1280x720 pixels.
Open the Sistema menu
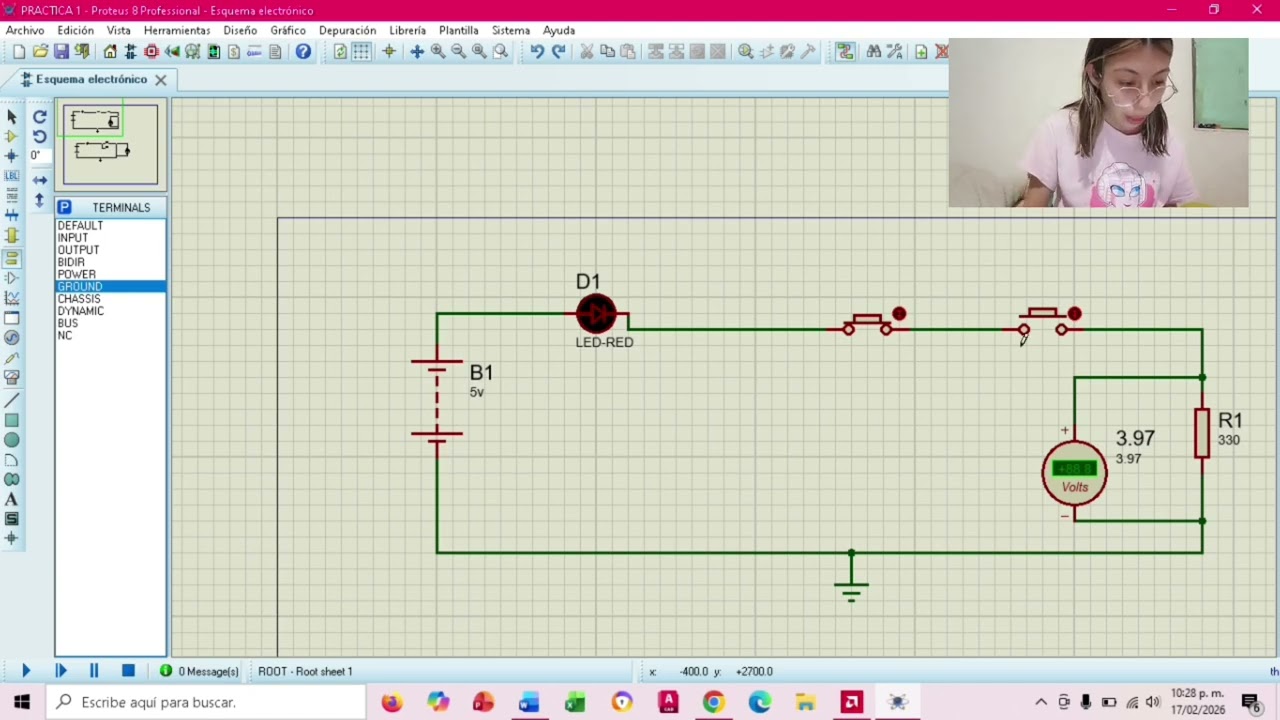click(x=510, y=30)
